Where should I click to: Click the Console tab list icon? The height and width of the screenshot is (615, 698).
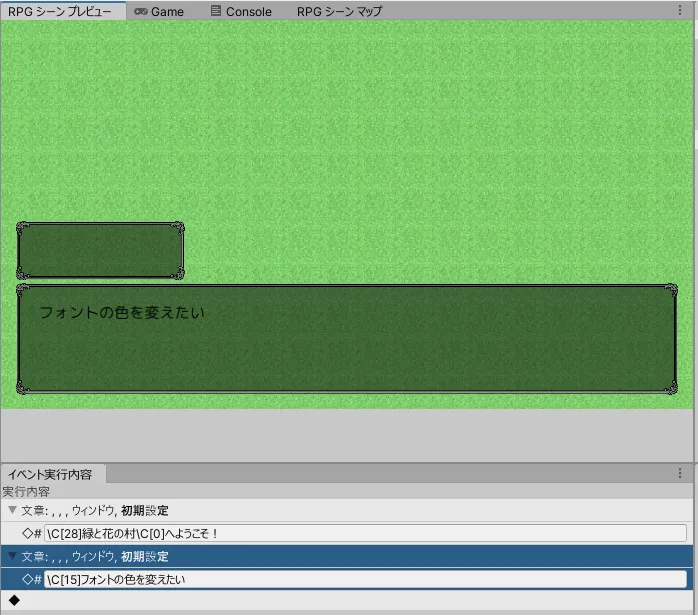pos(215,11)
